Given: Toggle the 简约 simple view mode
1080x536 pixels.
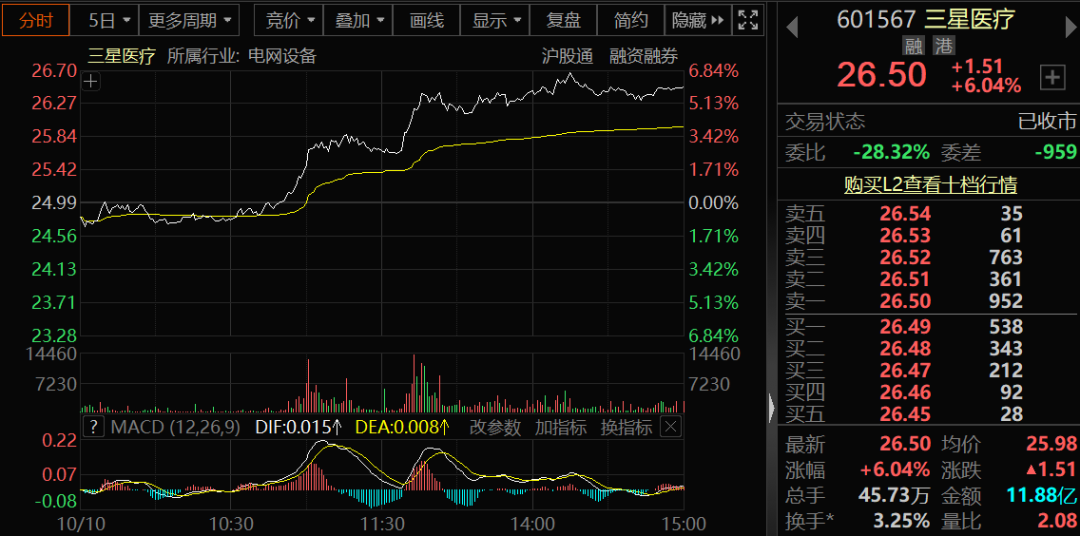Looking at the screenshot, I should (631, 20).
